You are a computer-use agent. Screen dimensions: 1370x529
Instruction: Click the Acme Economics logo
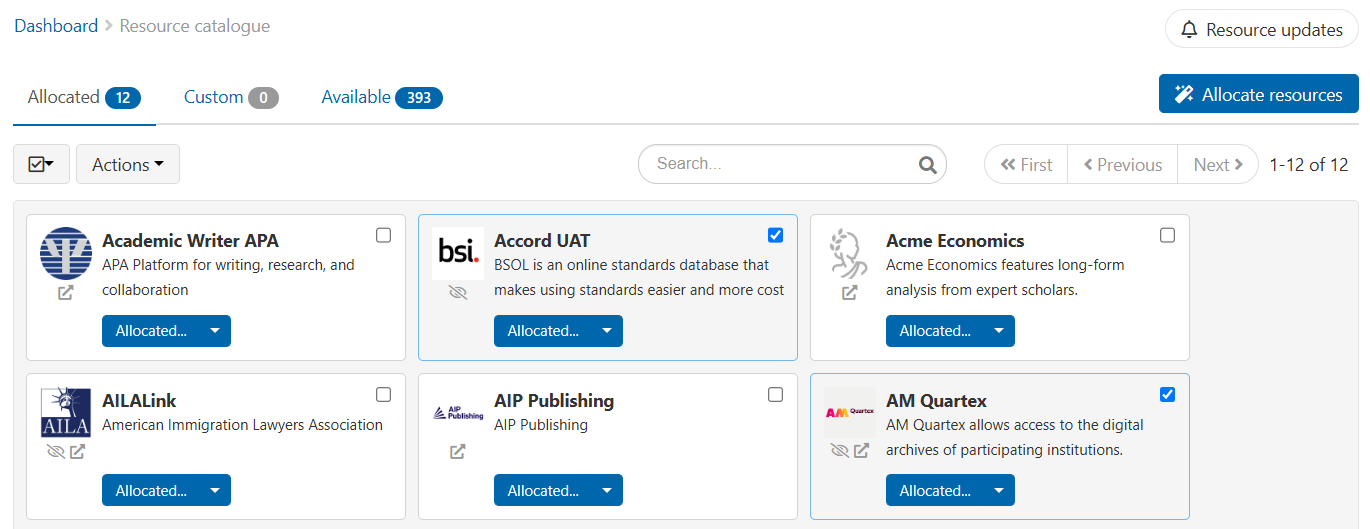848,253
